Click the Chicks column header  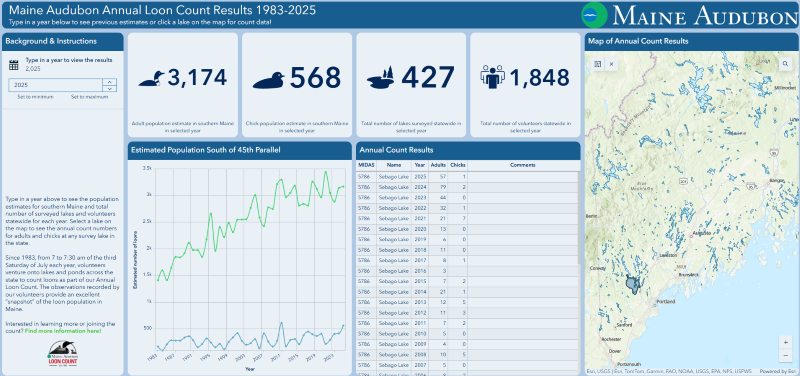point(458,165)
